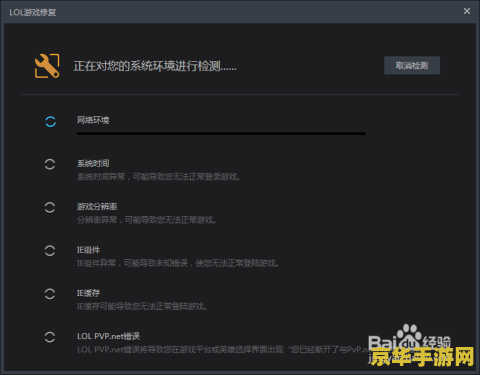Select the LOL PVP.net错误 item label

click(x=108, y=336)
